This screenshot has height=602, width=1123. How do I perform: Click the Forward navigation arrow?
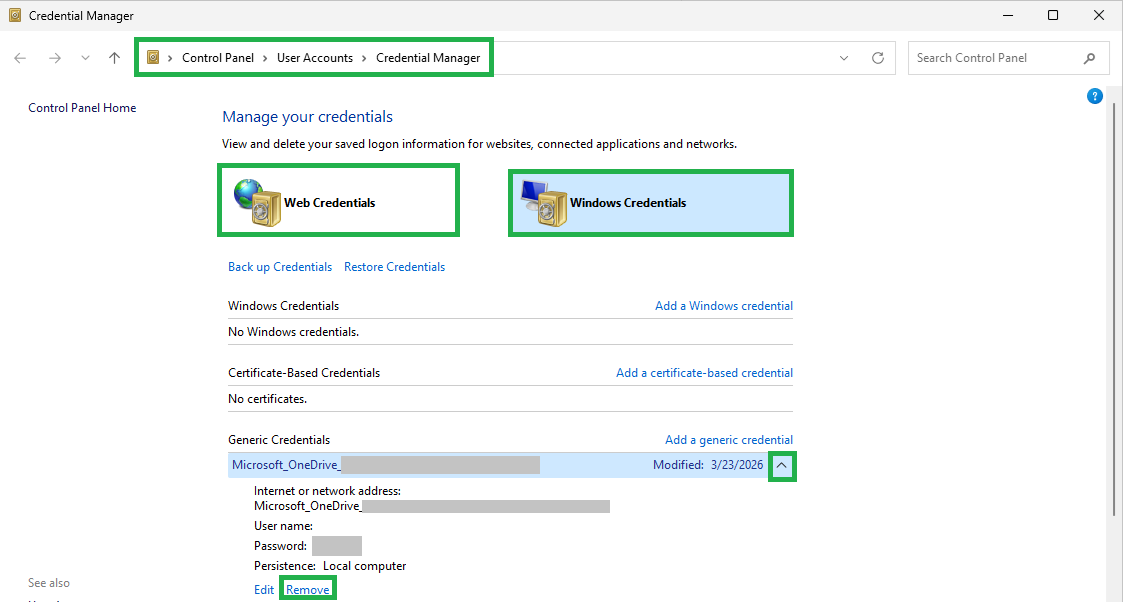(x=54, y=58)
